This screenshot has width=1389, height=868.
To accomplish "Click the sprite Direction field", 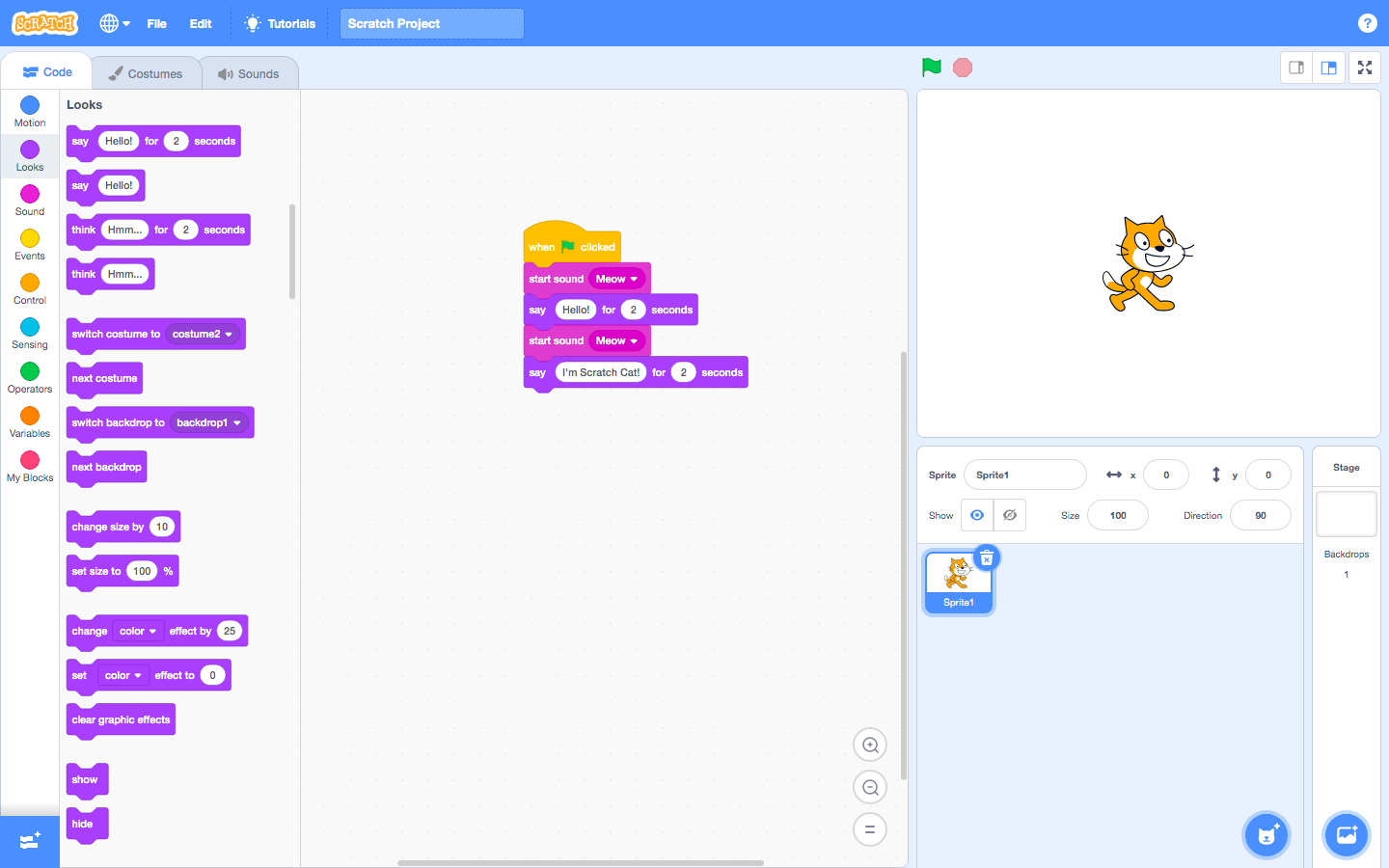I will click(x=1260, y=515).
